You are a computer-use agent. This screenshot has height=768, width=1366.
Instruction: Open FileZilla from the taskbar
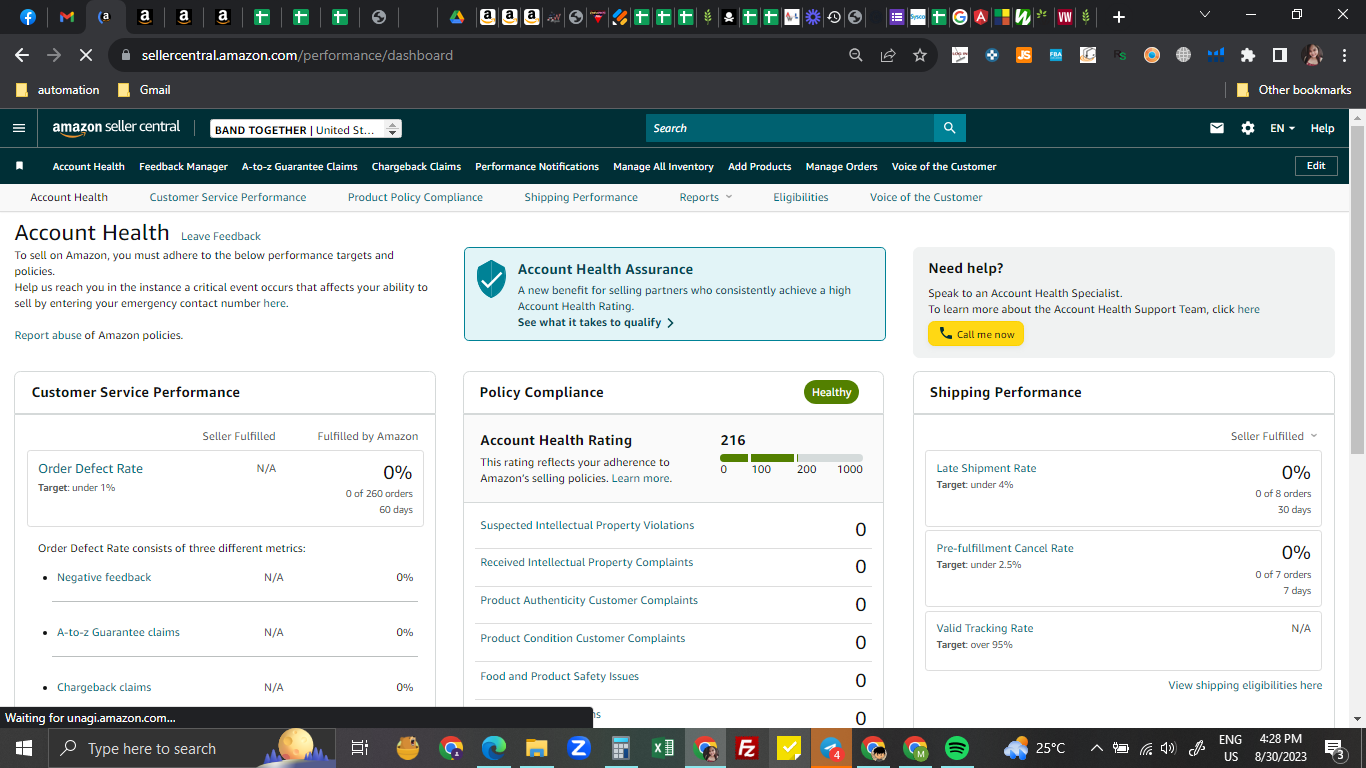(746, 748)
